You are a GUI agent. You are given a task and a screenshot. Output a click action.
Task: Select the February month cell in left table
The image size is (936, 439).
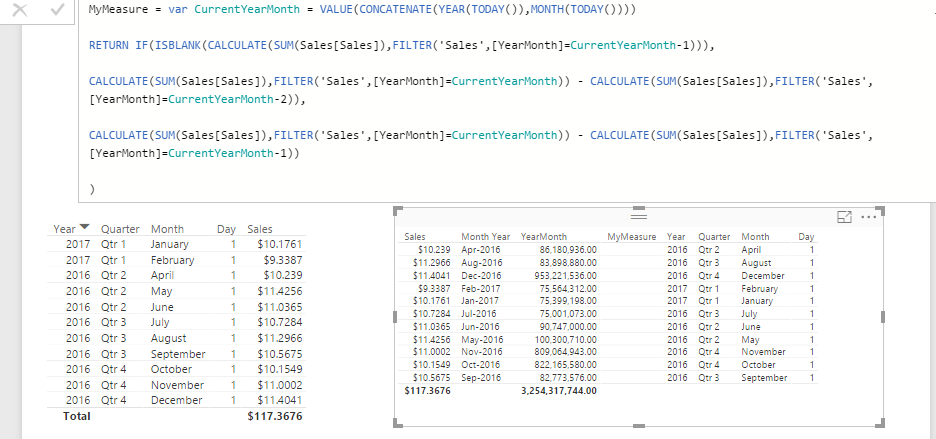coord(173,260)
